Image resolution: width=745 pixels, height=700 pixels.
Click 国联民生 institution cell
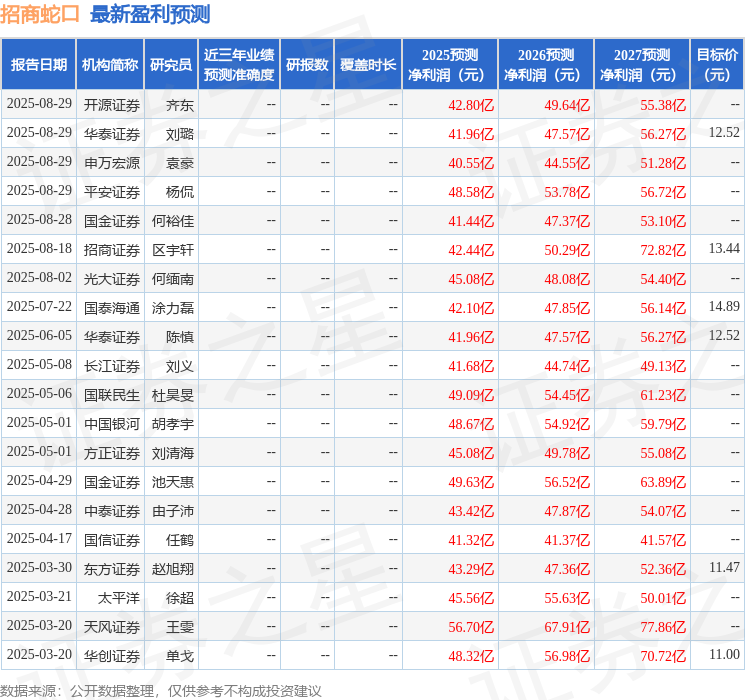click(x=112, y=395)
